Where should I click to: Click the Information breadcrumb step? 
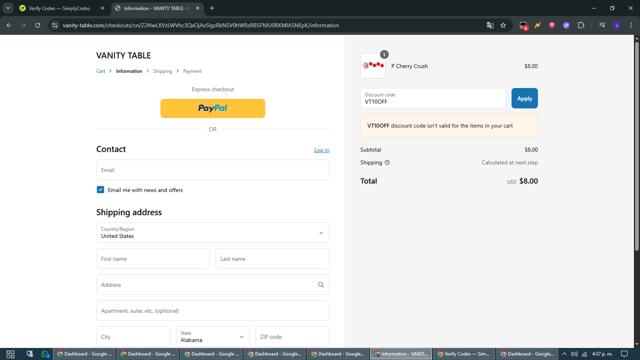[129, 71]
